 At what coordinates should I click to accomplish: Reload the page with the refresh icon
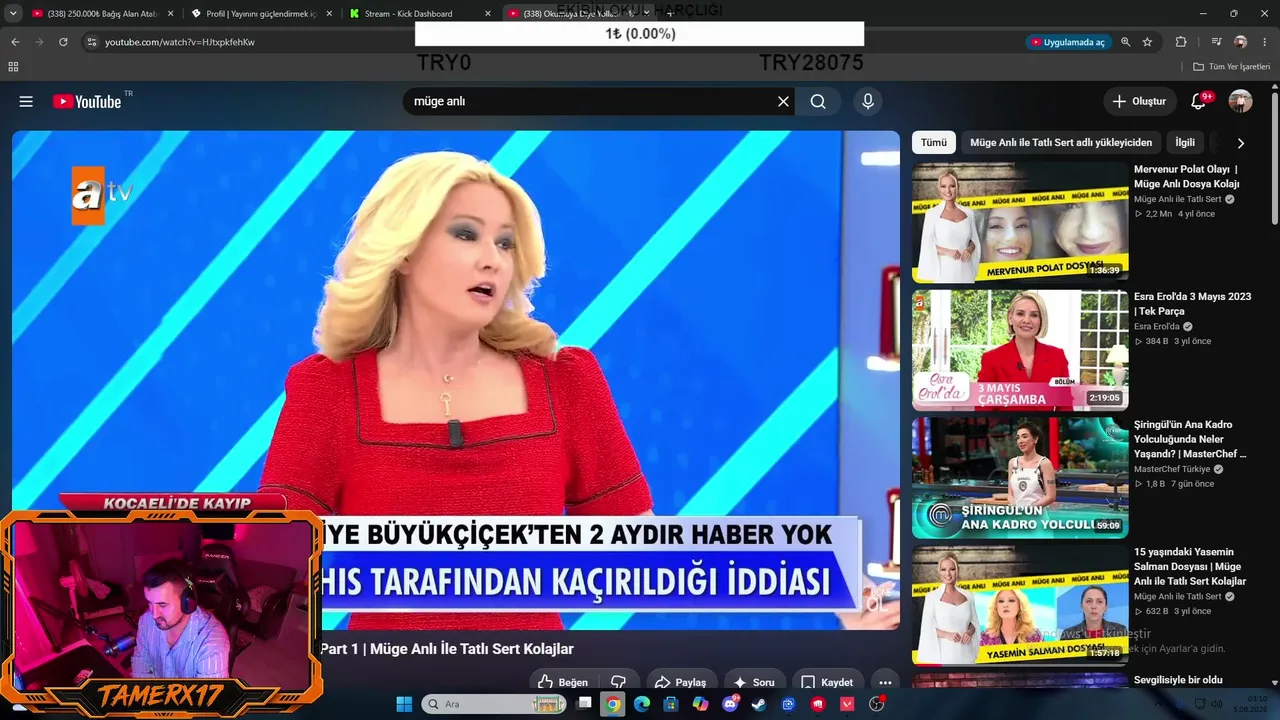click(x=63, y=42)
